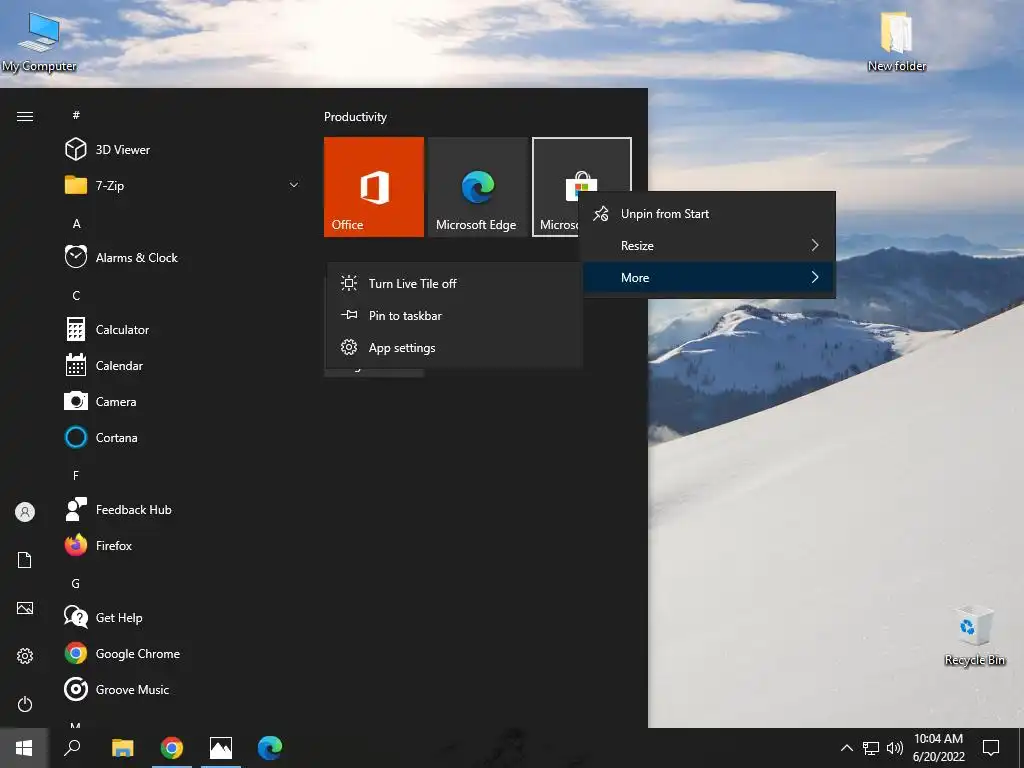Click the # section header

click(x=76, y=115)
